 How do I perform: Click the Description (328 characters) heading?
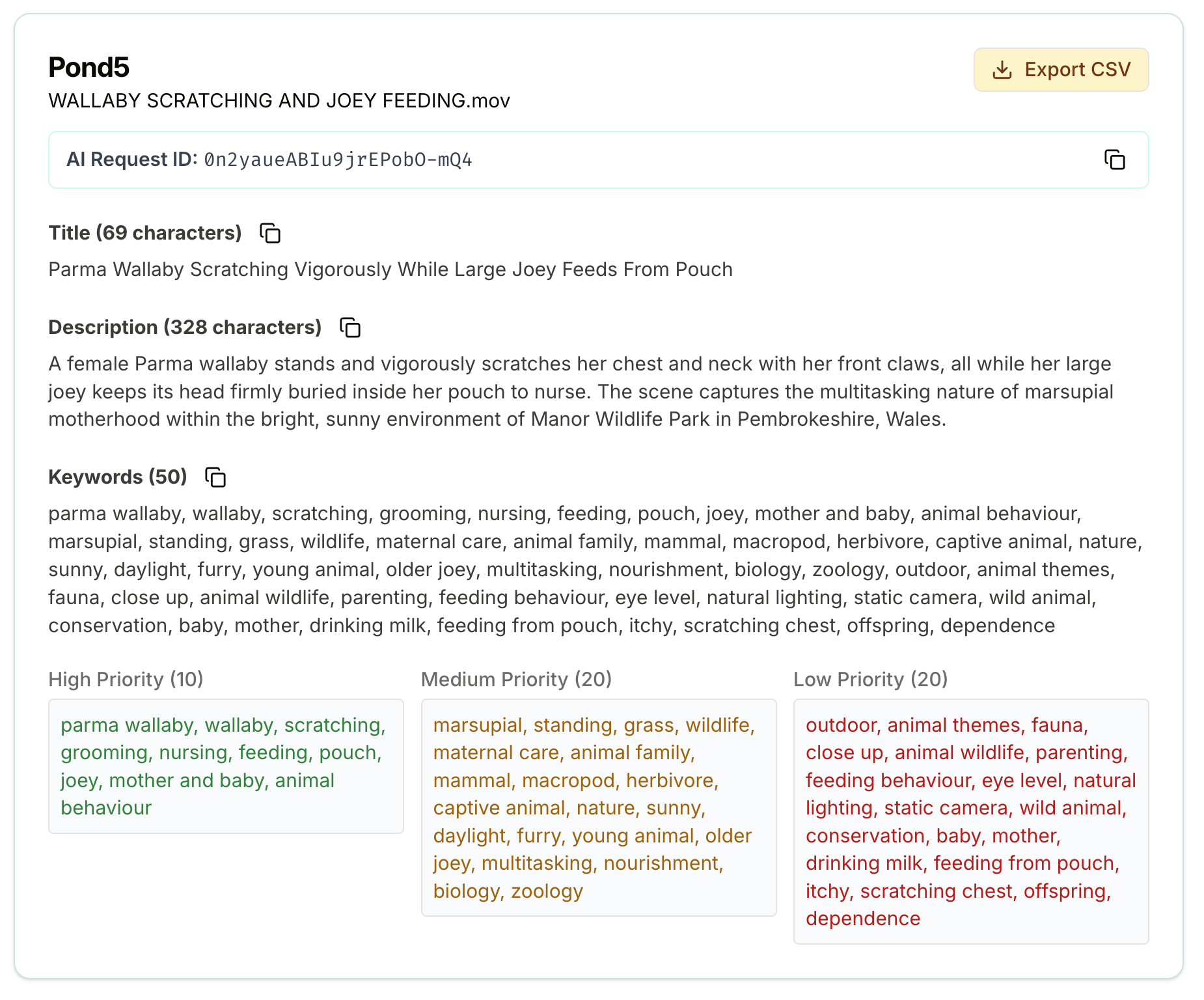(x=185, y=327)
